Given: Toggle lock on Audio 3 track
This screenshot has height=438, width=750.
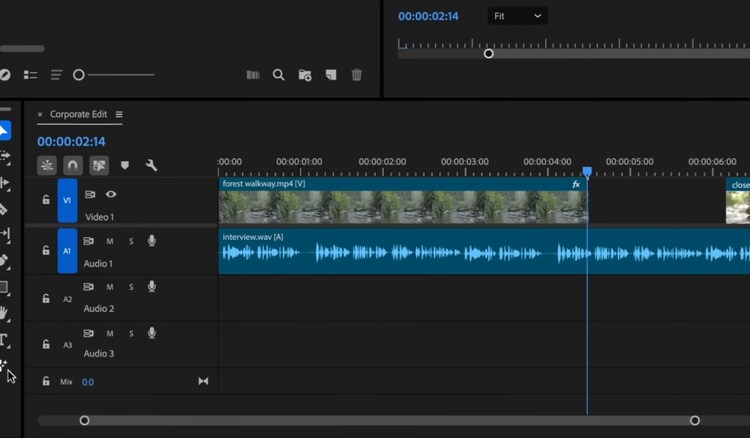Looking at the screenshot, I should [46, 344].
